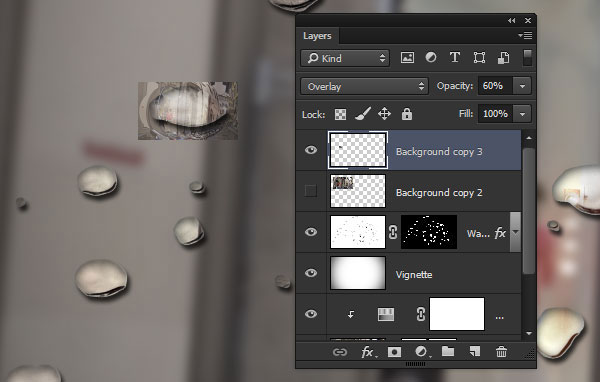600x382 pixels.
Task: Hide the clipped adjustment layer
Action: point(311,314)
